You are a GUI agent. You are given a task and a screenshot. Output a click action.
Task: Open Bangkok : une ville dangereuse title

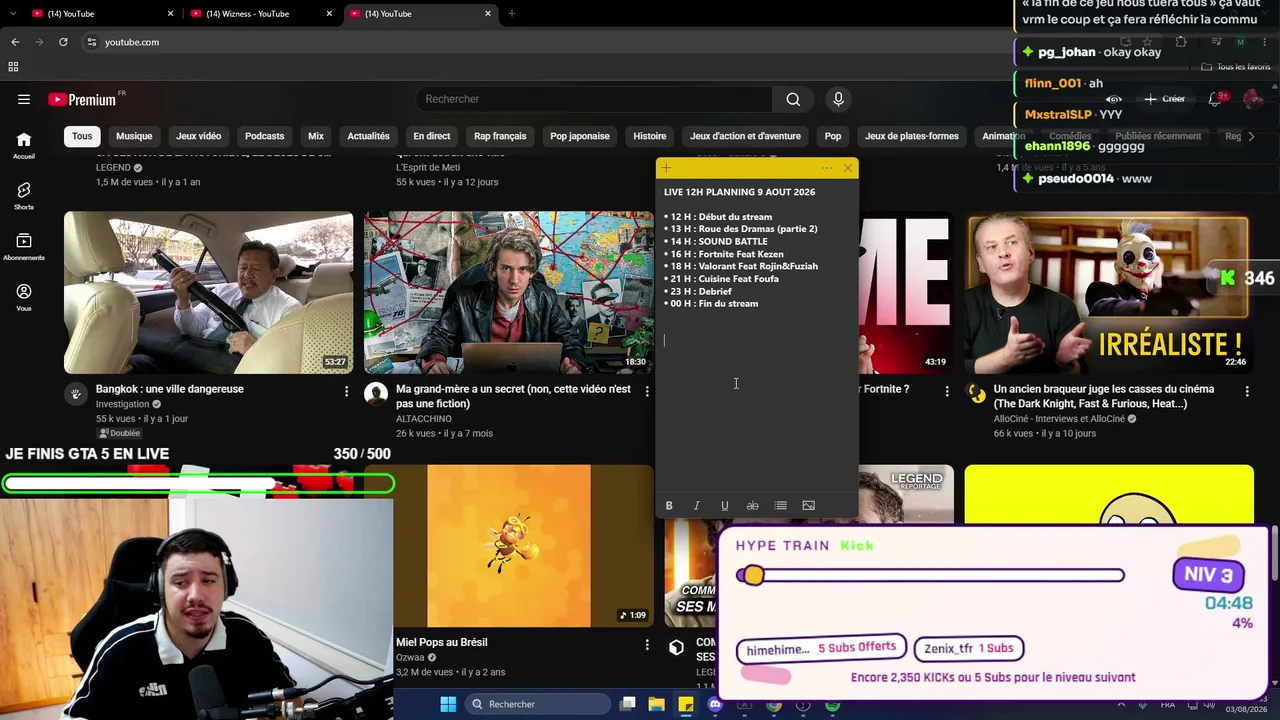pos(170,389)
